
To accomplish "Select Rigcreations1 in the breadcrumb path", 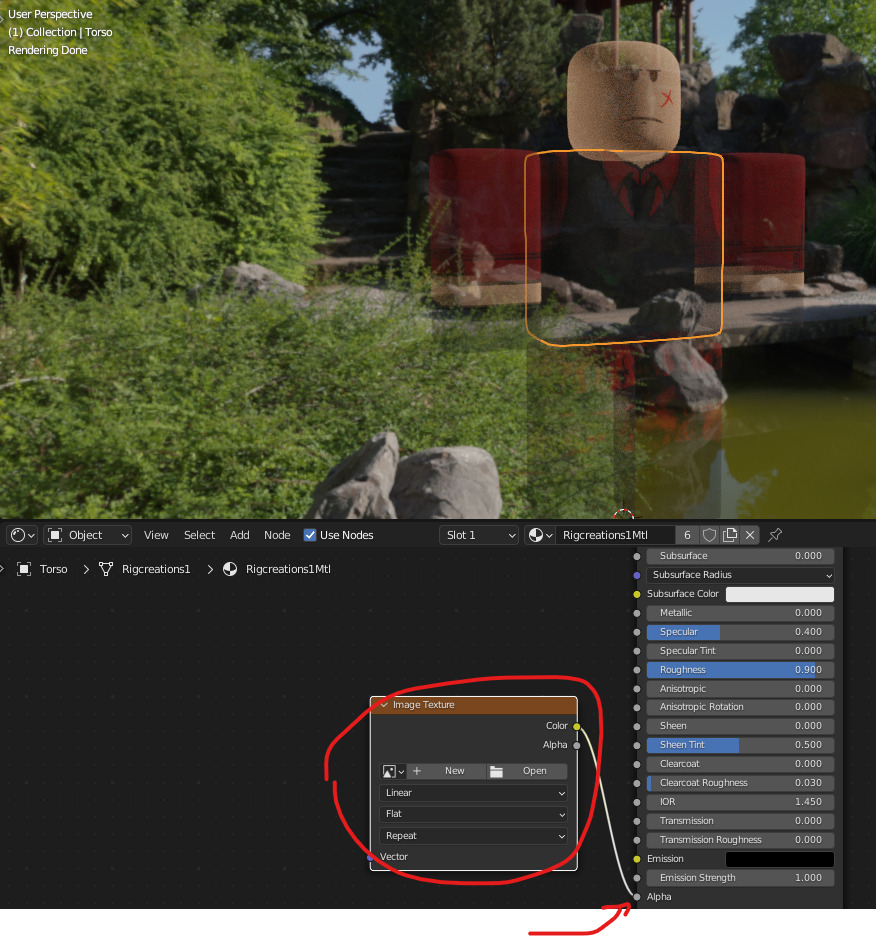I will click(156, 569).
